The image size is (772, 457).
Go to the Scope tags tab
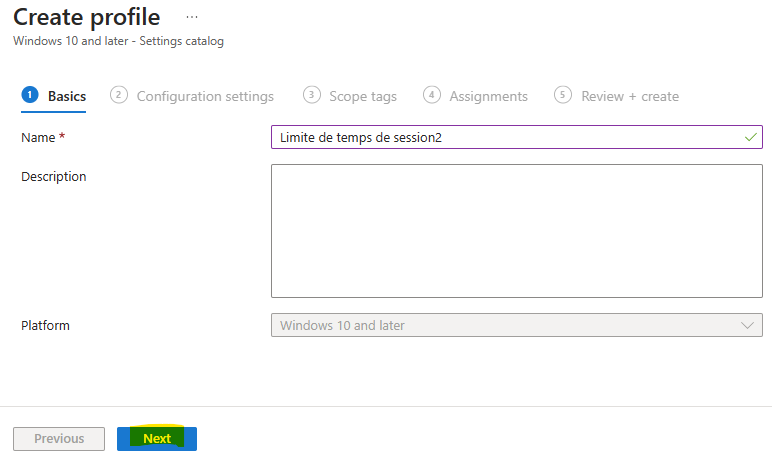363,96
